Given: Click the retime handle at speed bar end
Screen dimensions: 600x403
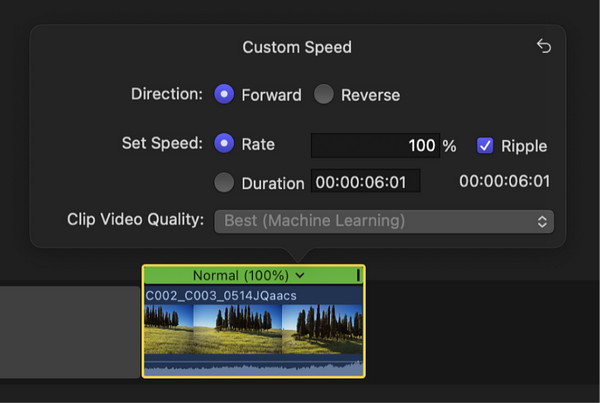Looking at the screenshot, I should [x=358, y=275].
